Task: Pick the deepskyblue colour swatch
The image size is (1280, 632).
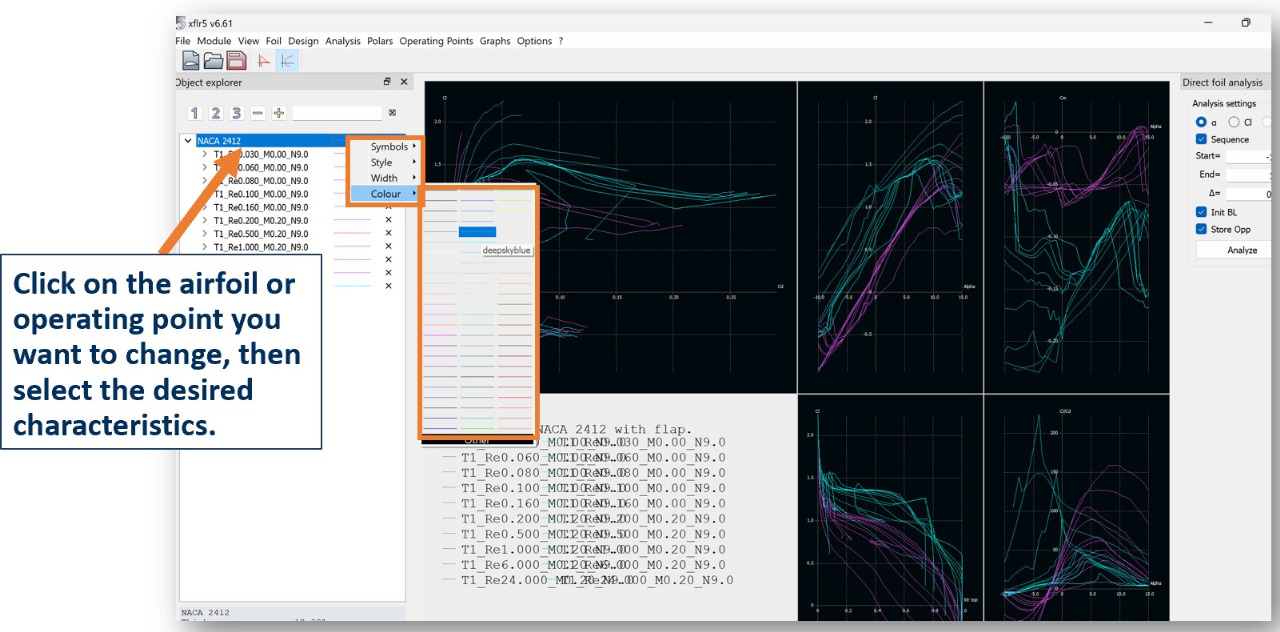Action: coord(477,232)
